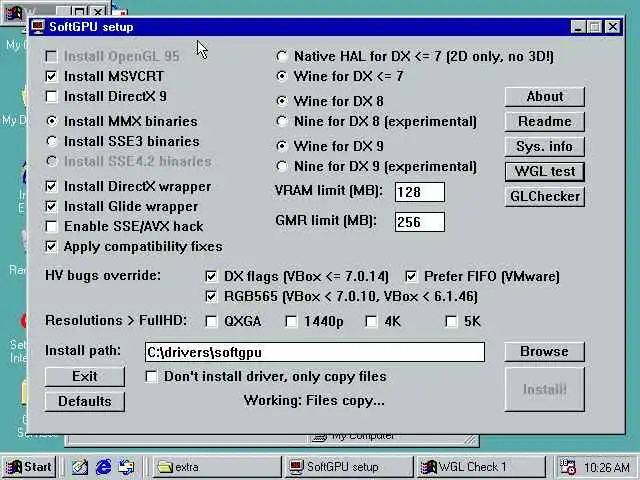Select Wine for DX <= 7 option
The width and height of the screenshot is (640, 480).
(x=282, y=76)
